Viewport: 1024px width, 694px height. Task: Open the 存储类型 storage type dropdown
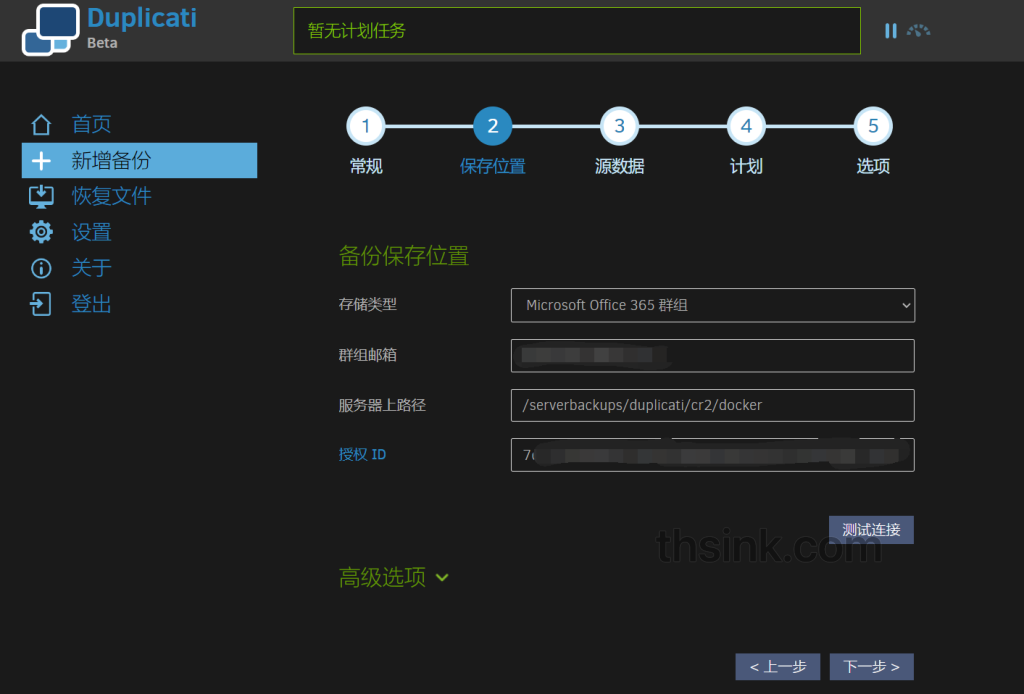coord(712,305)
